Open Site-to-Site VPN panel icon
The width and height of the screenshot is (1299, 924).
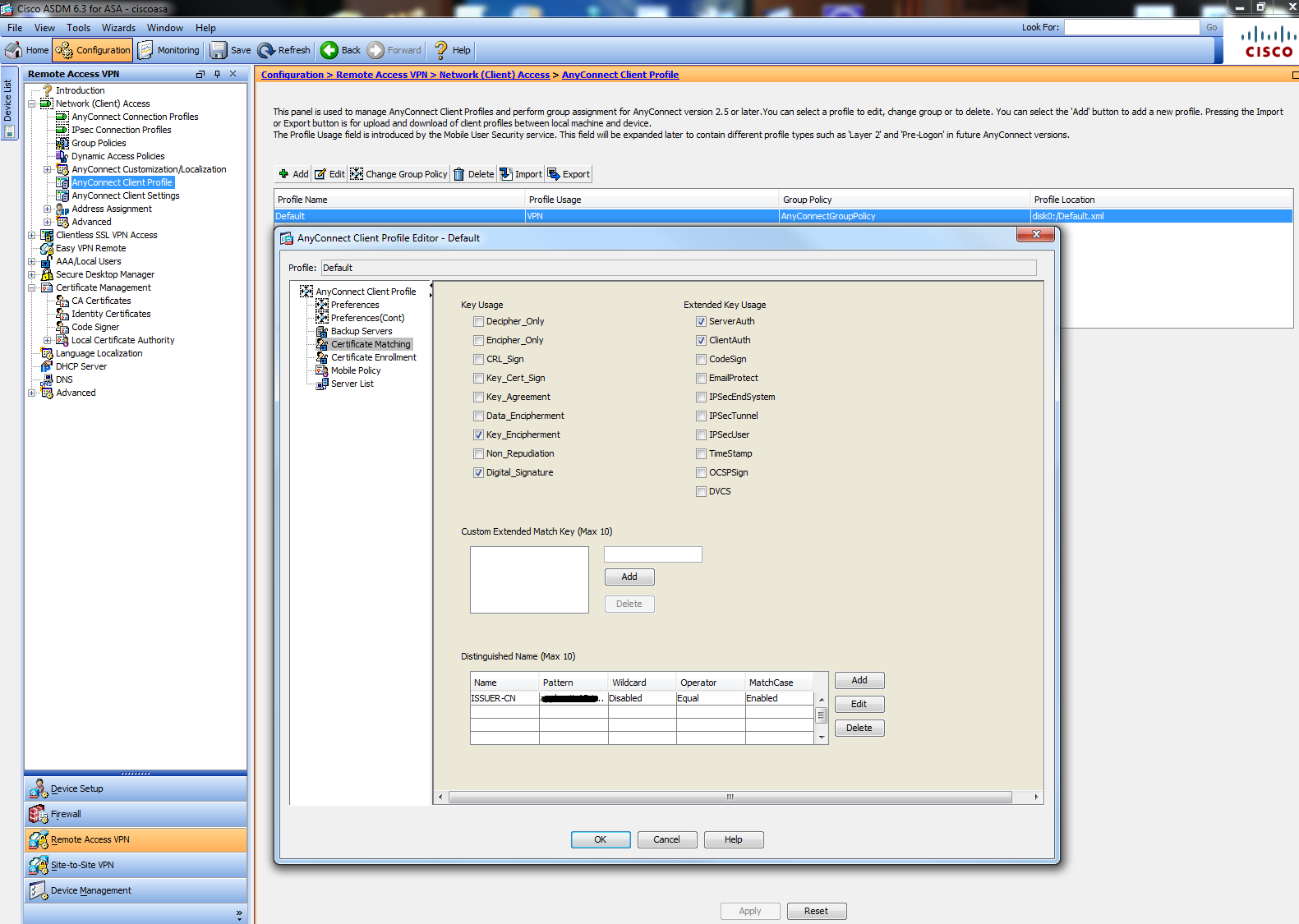[38, 865]
